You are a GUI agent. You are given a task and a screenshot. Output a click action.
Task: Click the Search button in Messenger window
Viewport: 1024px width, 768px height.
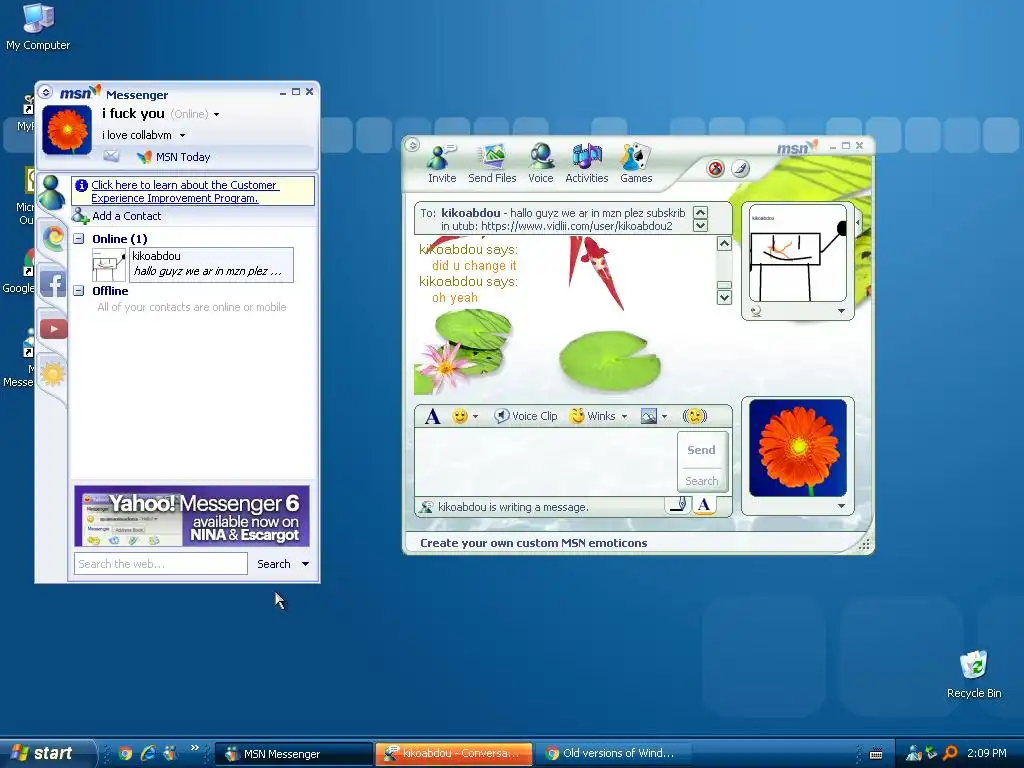pos(274,564)
